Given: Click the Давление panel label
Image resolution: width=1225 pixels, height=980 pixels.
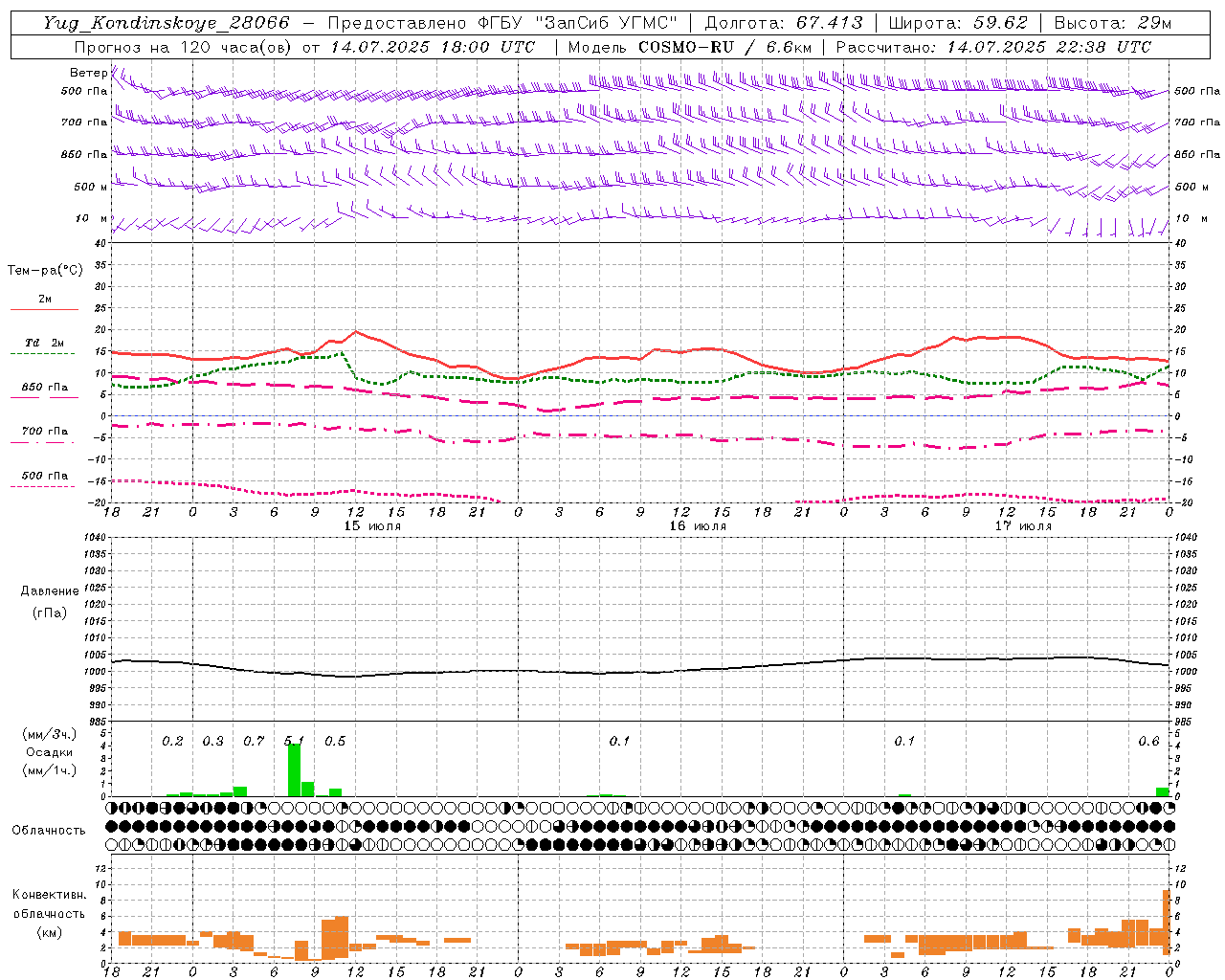Looking at the screenshot, I should pyautogui.click(x=50, y=591).
